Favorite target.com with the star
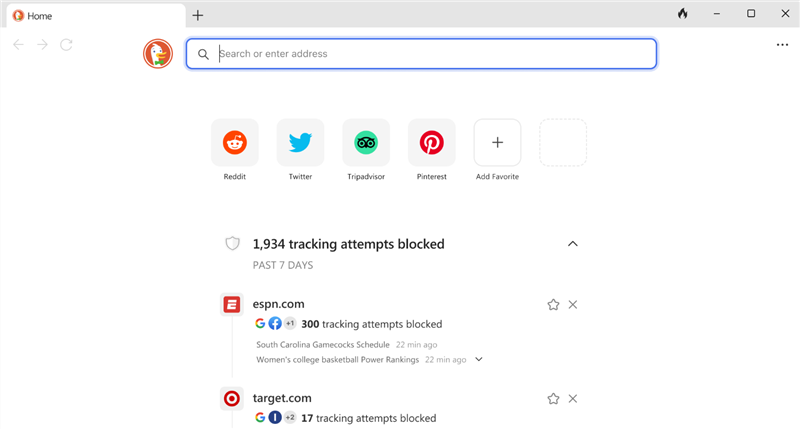The image size is (800, 429). click(x=553, y=398)
